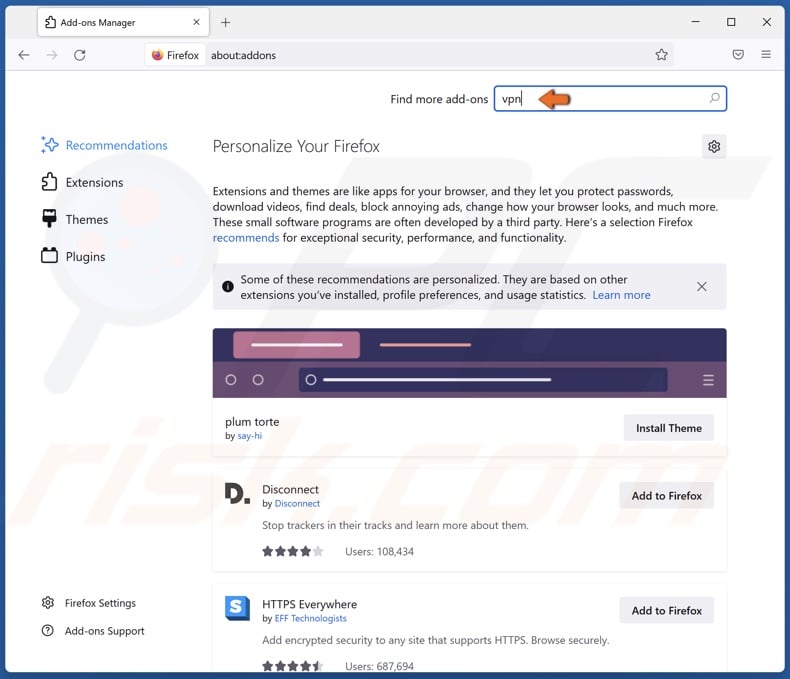Close the Add-ons Manager tab

(x=196, y=22)
